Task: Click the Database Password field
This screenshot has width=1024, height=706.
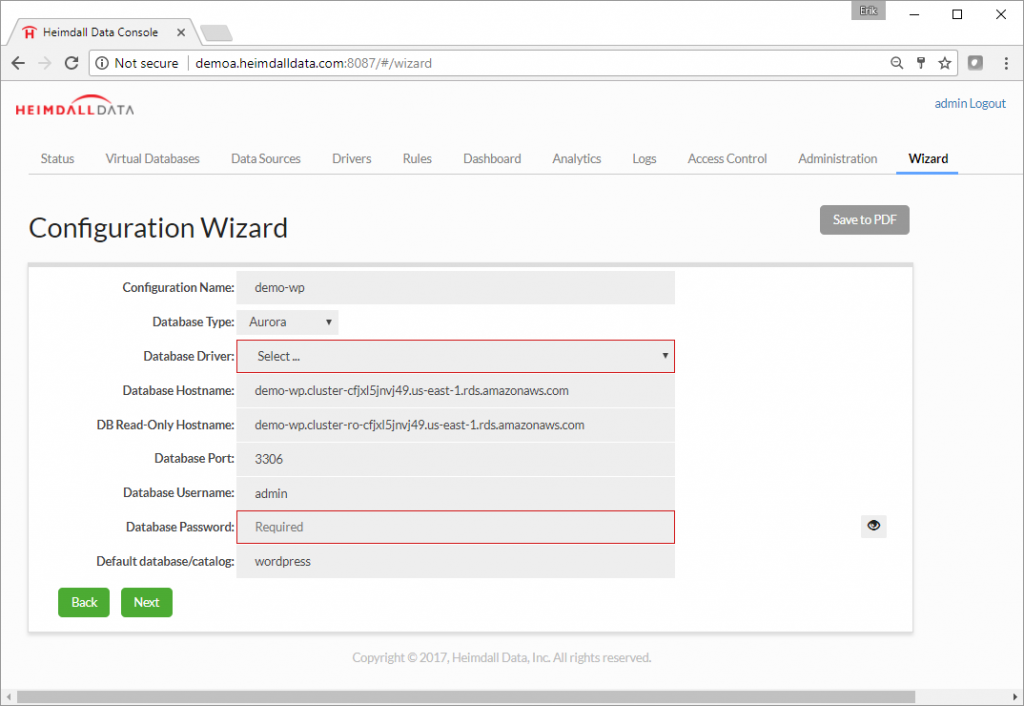Action: pyautogui.click(x=455, y=527)
